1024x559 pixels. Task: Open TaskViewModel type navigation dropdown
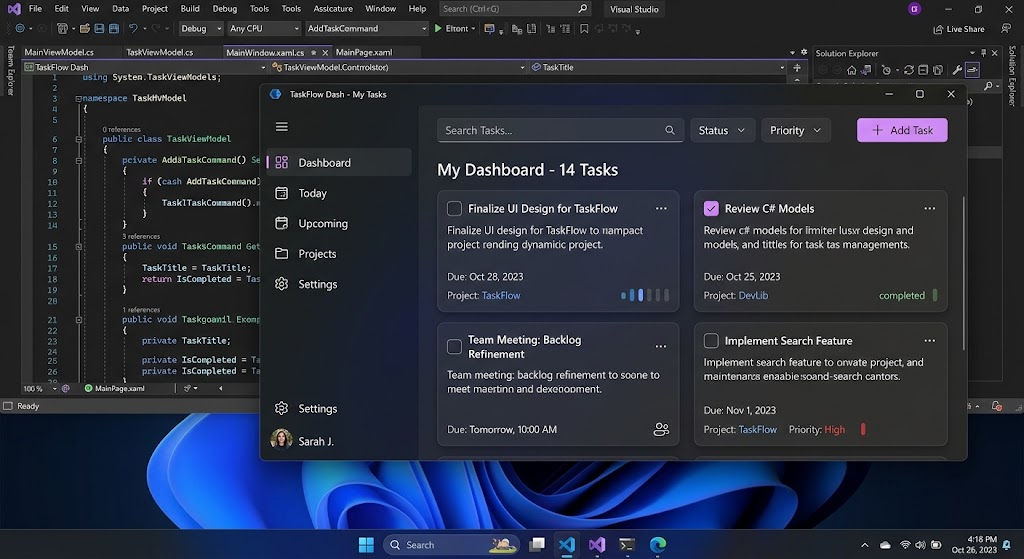[x=398, y=67]
